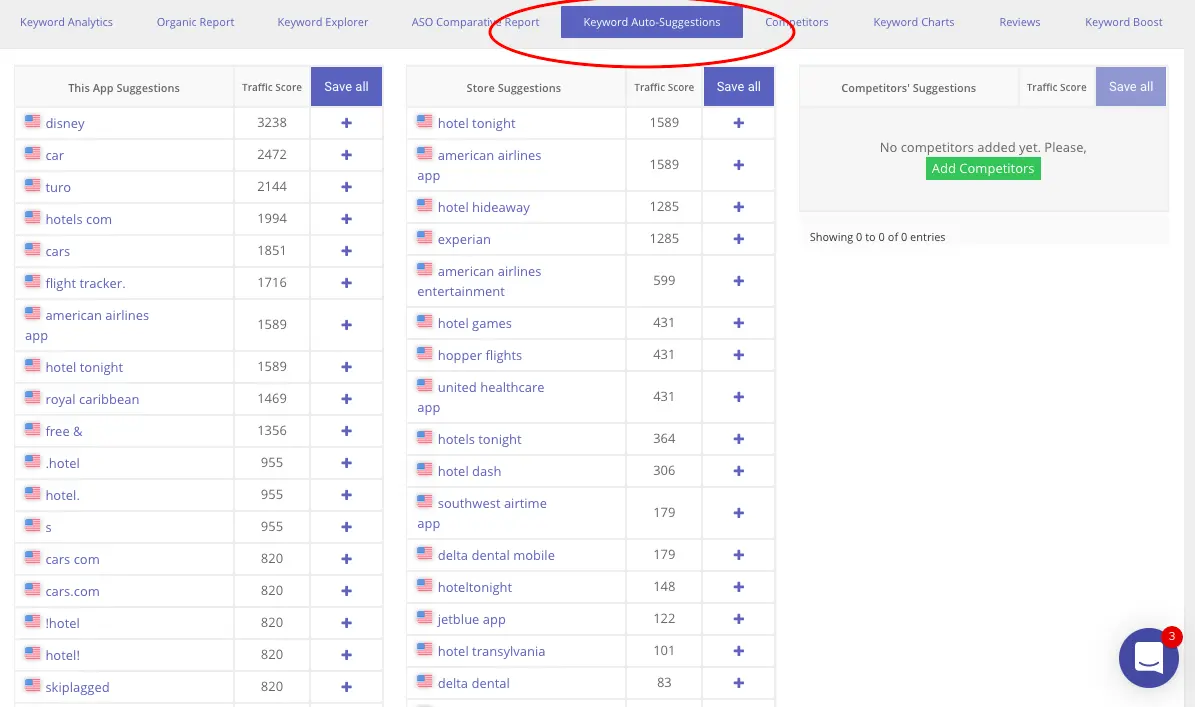Viewport: 1195px width, 707px height.
Task: Open ASO Comparative Report tab
Action: (x=475, y=22)
